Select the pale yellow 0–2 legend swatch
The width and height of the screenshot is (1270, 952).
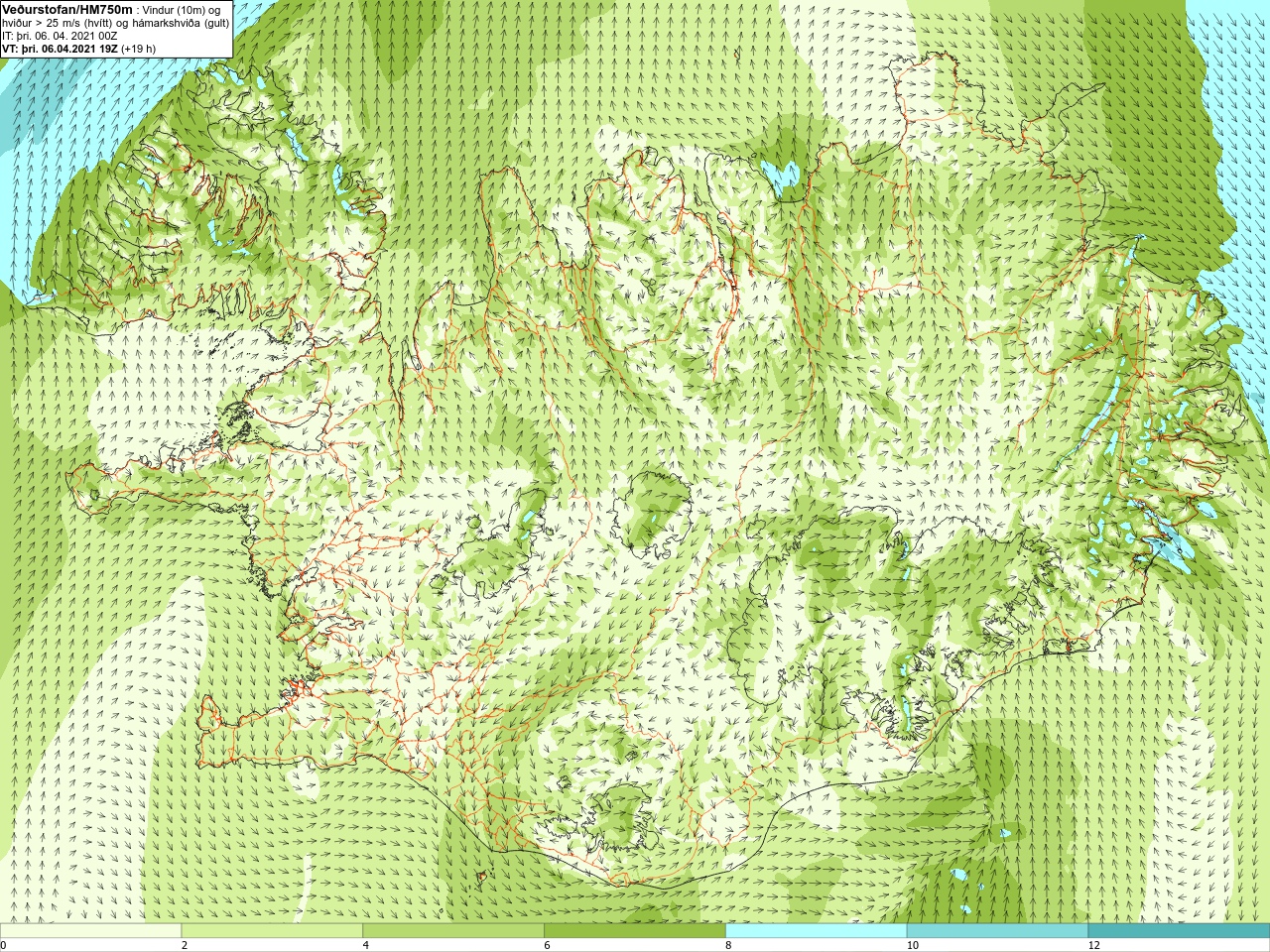[x=90, y=931]
